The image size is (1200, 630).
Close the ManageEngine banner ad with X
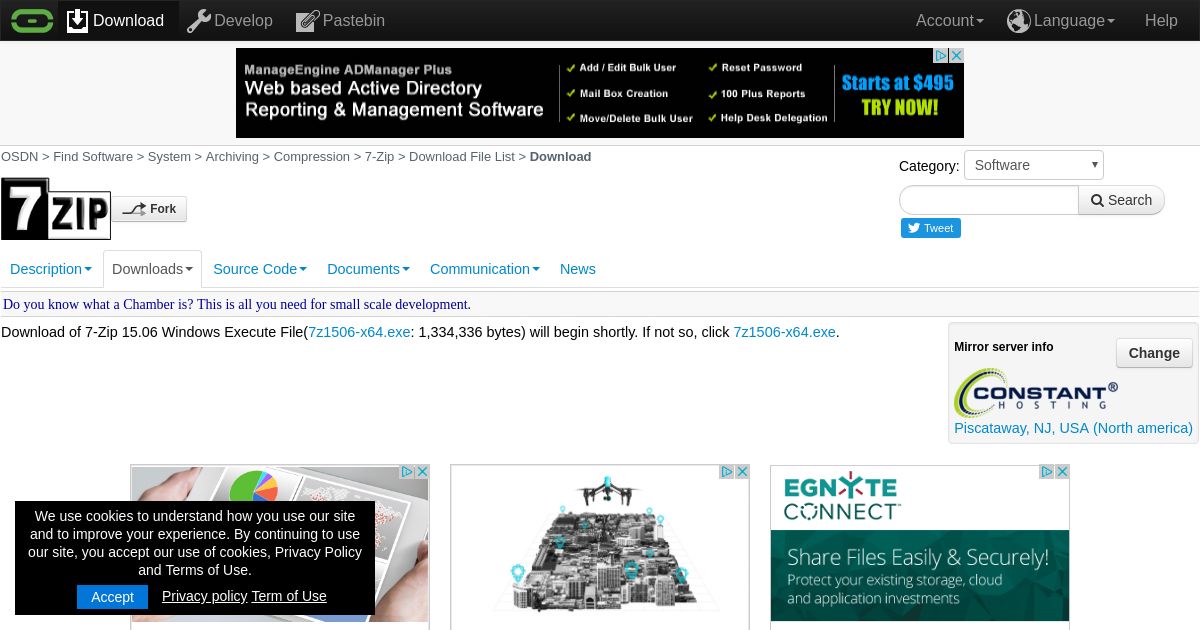point(957,56)
